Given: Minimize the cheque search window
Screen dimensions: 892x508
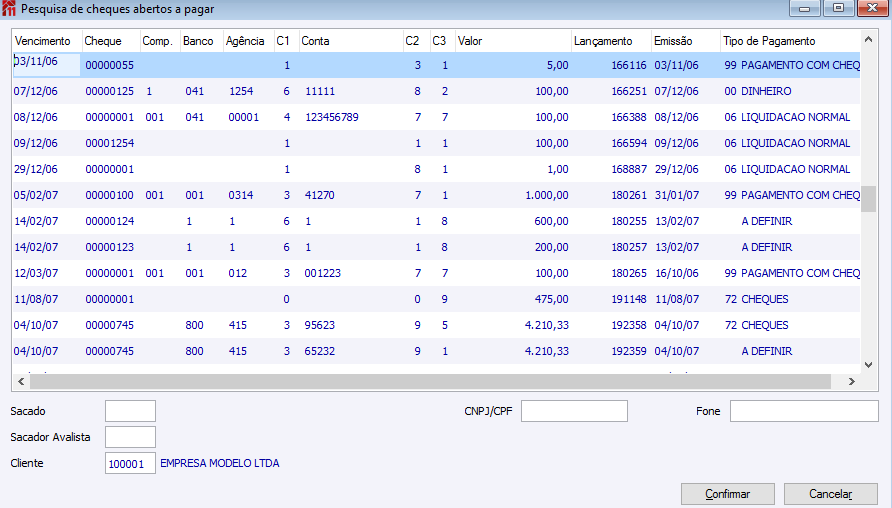Looking at the screenshot, I should click(x=804, y=8).
